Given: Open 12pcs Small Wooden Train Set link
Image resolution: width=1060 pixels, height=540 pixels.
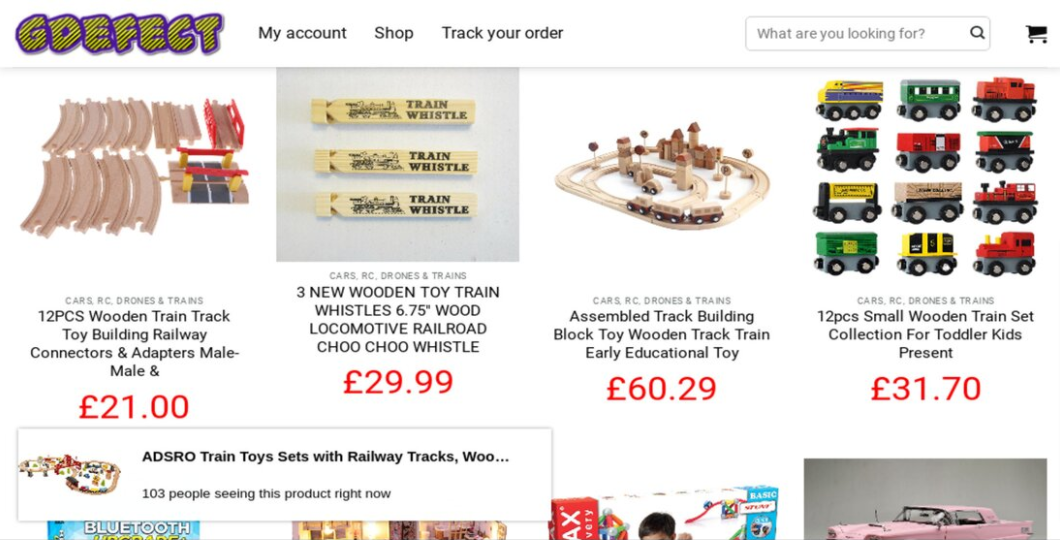Looking at the screenshot, I should tap(925, 335).
